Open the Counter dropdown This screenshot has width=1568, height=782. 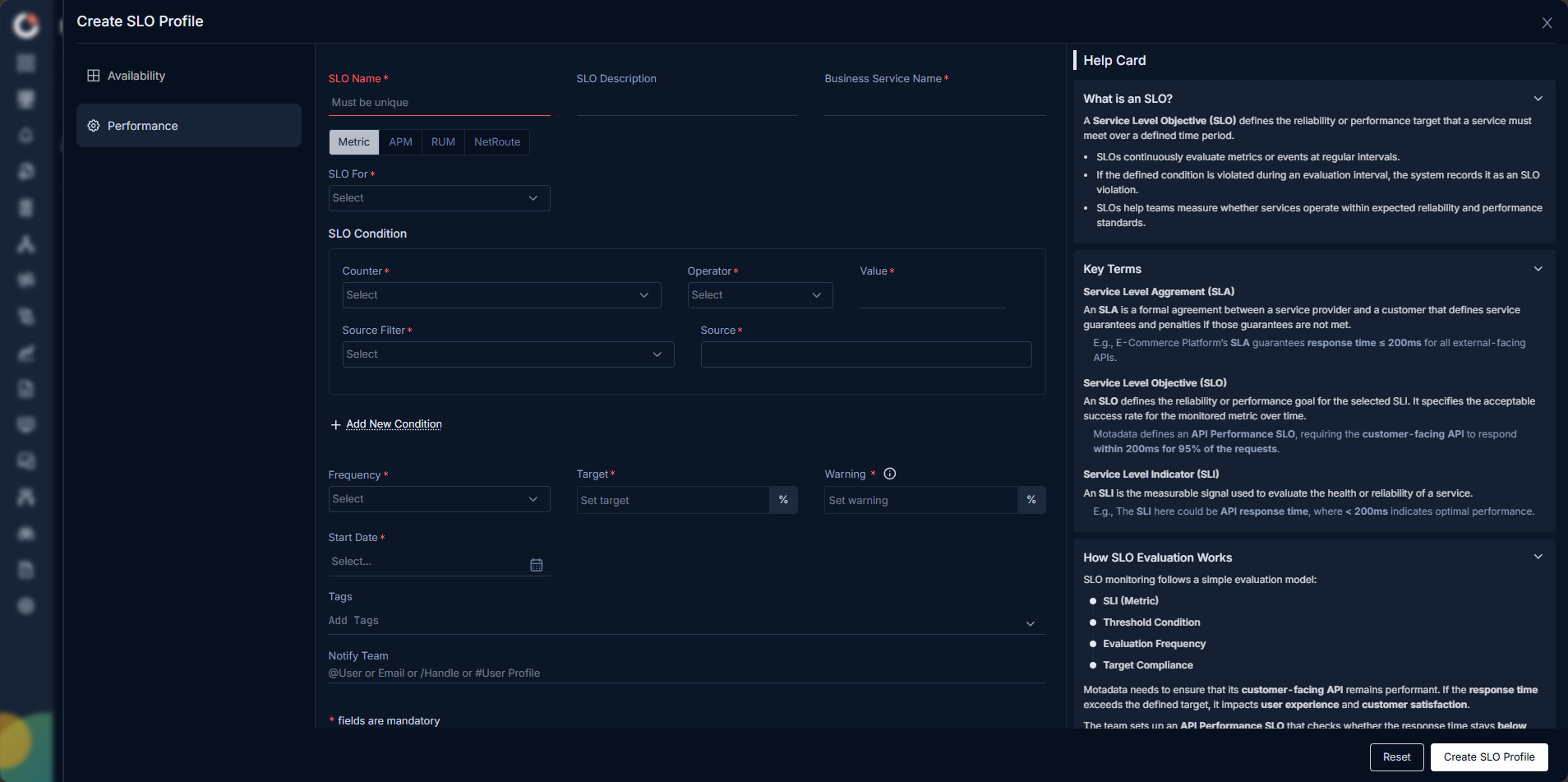(x=501, y=295)
